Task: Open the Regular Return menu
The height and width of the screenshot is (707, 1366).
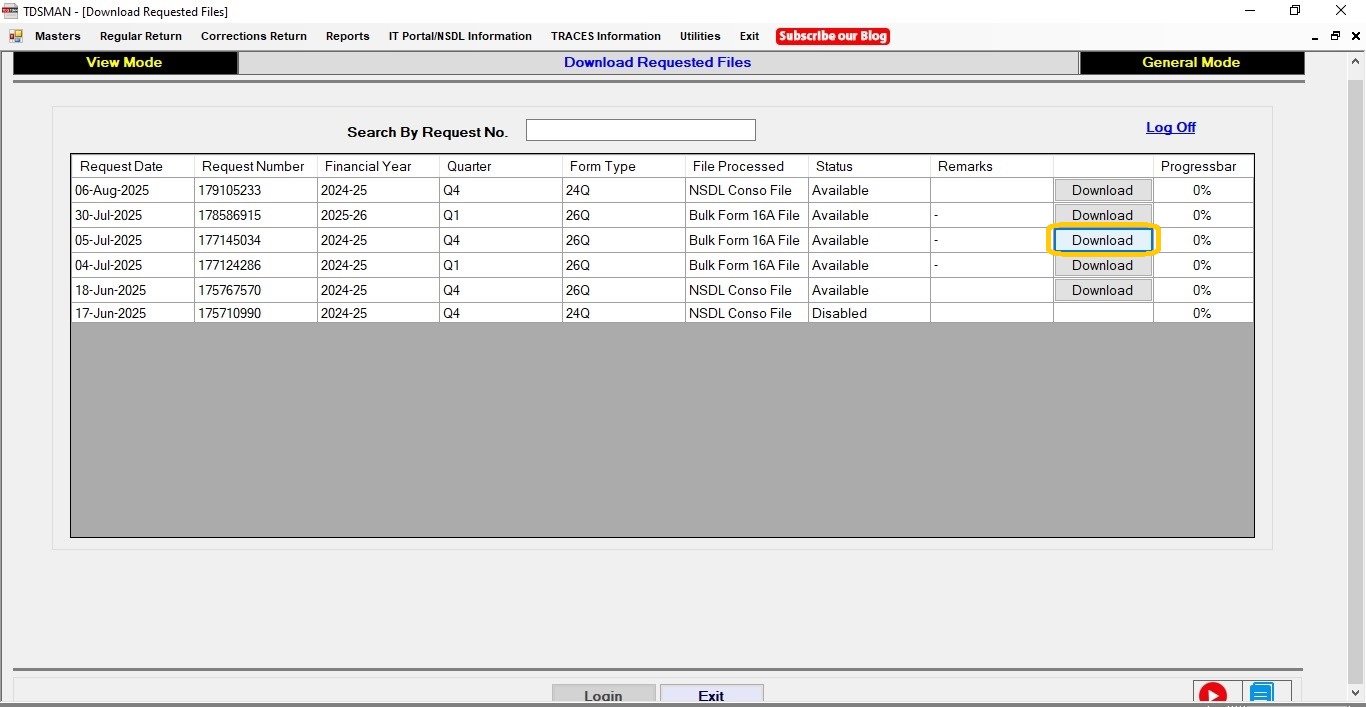Action: tap(141, 36)
